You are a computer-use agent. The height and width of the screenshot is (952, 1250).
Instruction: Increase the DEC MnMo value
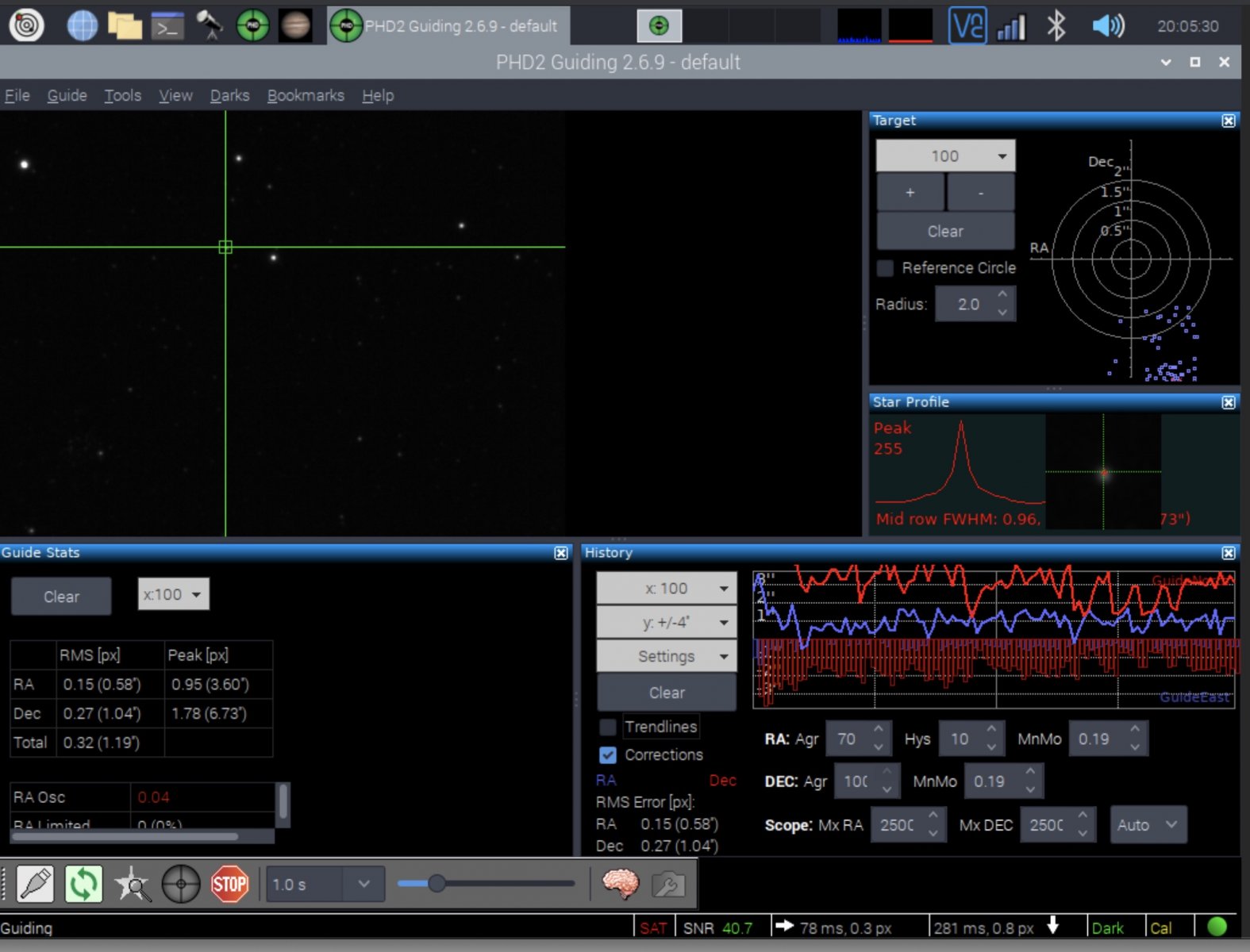(1030, 773)
